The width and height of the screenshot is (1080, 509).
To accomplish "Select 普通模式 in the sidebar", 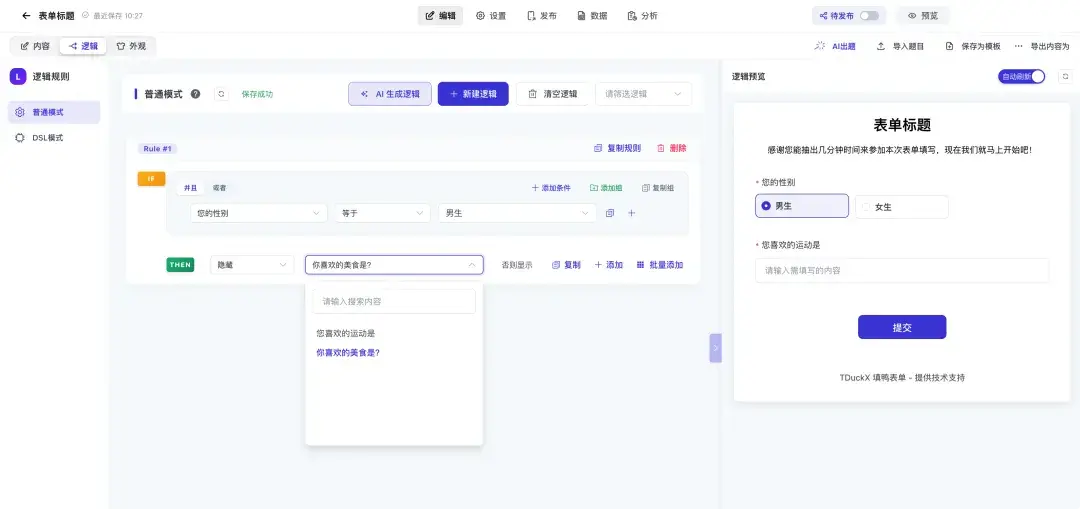I will point(54,112).
